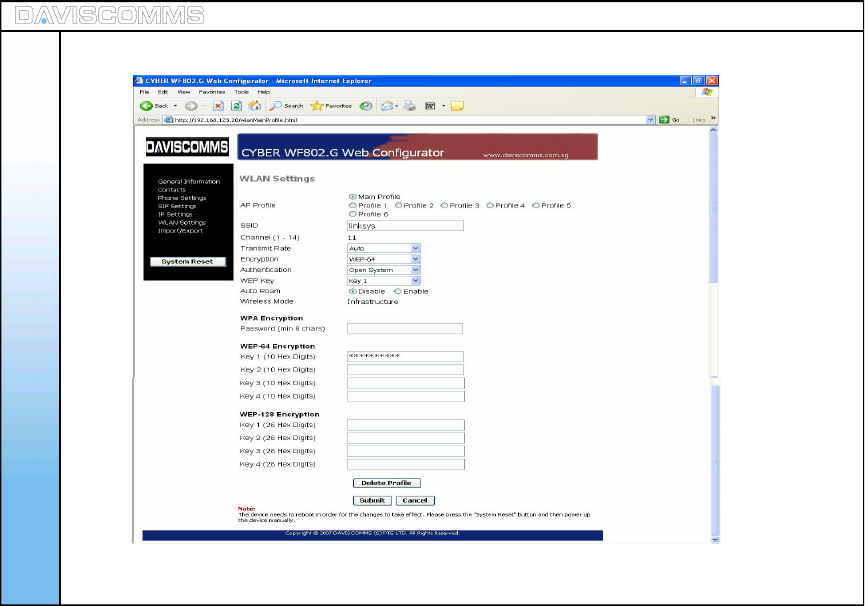The image size is (865, 606).
Task: Click the System Reset button
Action: coord(188,262)
